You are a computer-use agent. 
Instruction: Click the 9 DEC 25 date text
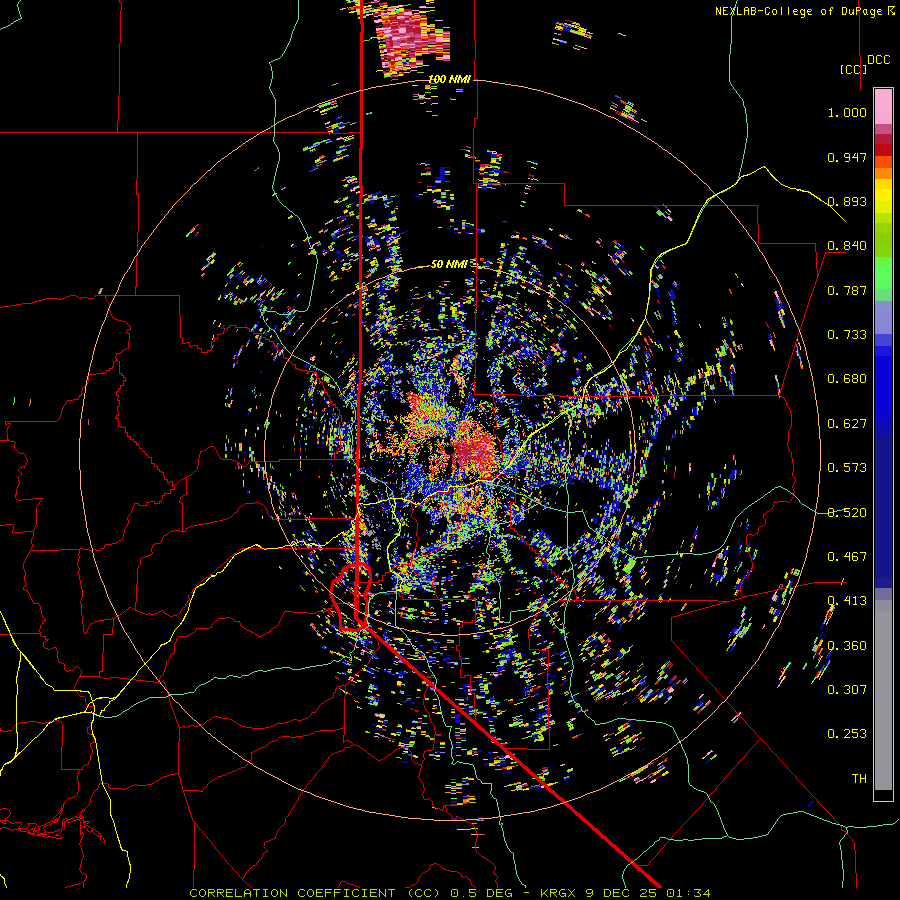coord(623,893)
